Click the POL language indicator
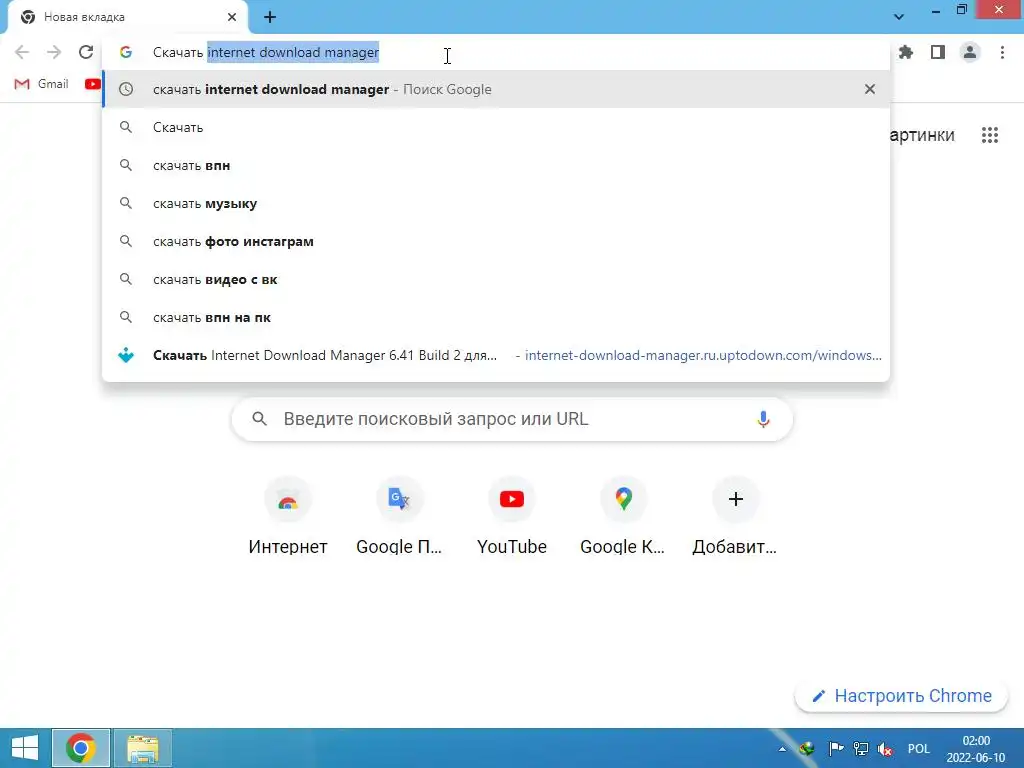 pos(918,748)
